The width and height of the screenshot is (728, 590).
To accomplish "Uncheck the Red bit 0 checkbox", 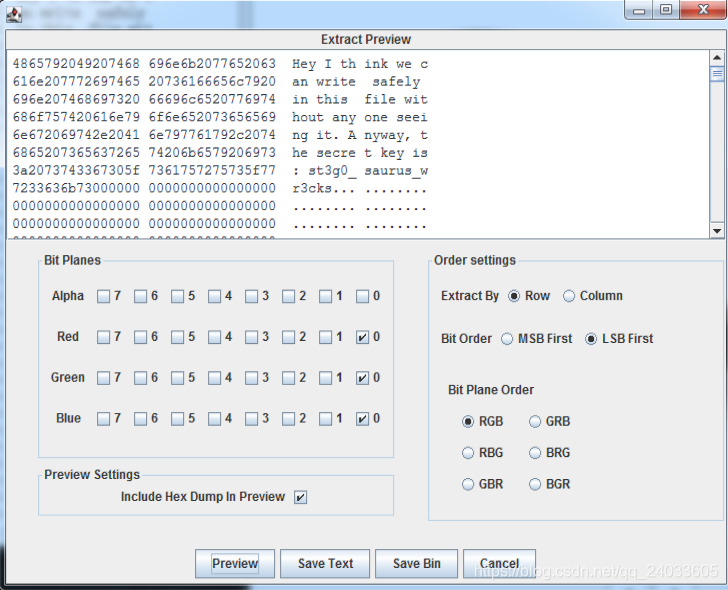I will pos(362,337).
